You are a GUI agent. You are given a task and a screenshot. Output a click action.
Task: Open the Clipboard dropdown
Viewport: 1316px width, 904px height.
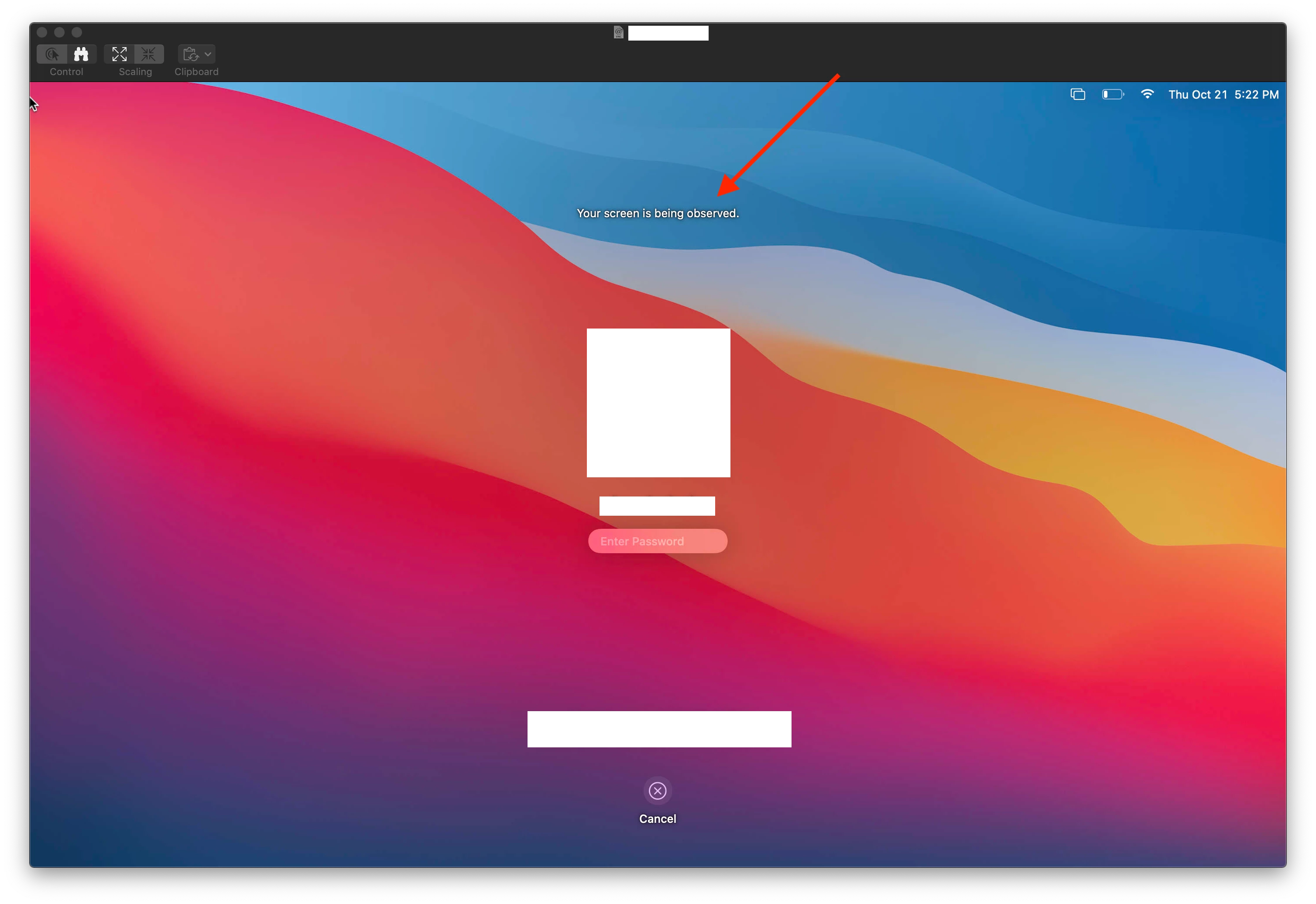tap(197, 55)
